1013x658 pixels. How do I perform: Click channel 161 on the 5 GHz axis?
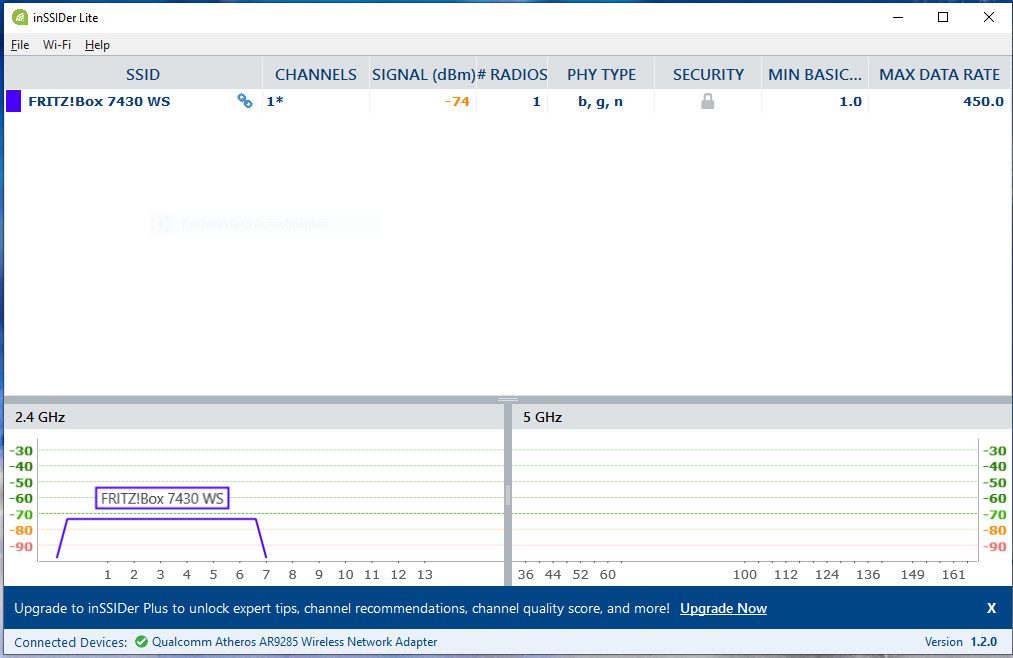click(x=954, y=575)
